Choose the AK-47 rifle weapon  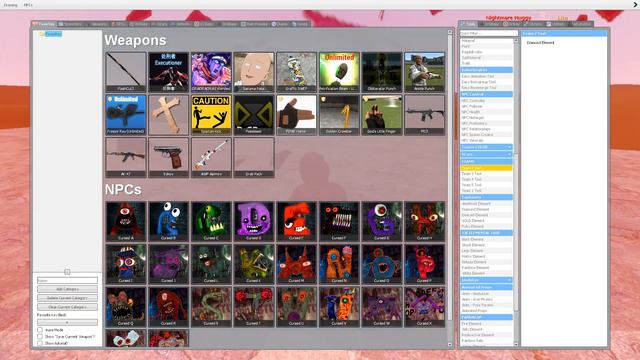tap(126, 157)
